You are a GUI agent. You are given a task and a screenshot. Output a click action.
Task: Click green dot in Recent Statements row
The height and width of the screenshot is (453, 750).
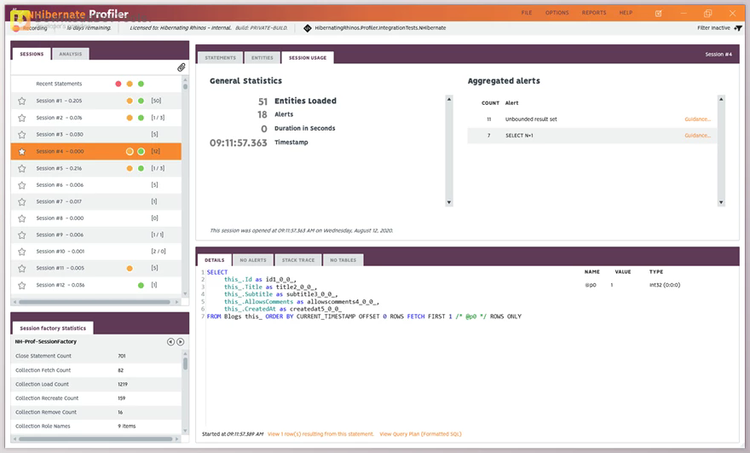click(x=141, y=84)
